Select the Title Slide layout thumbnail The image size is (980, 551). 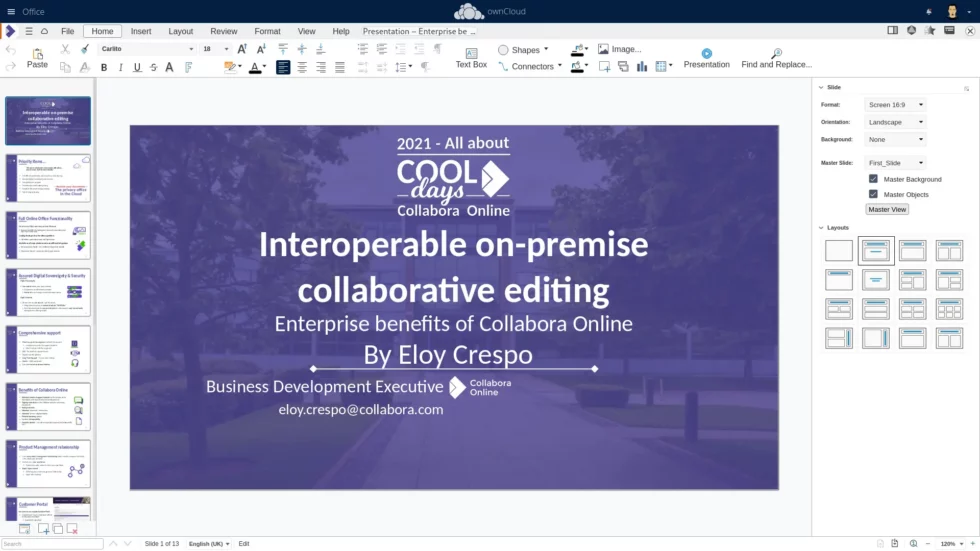(876, 251)
